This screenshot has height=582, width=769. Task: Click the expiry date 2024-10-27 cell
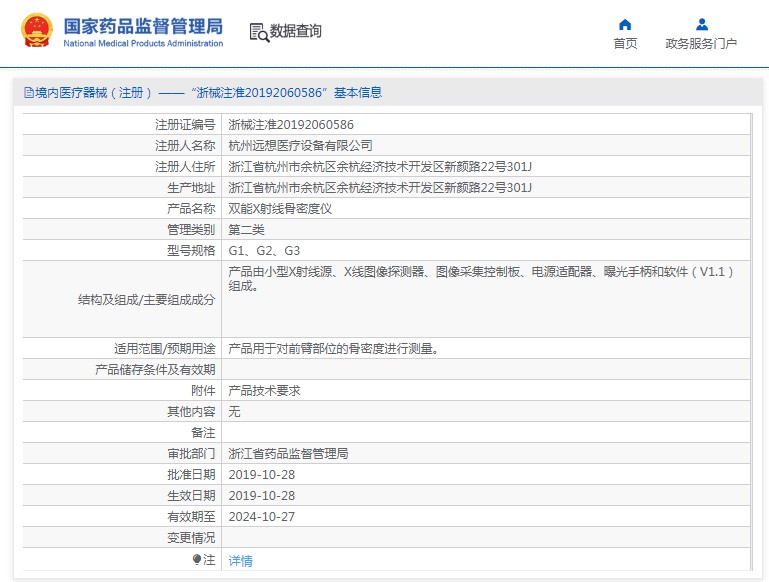pyautogui.click(x=262, y=517)
